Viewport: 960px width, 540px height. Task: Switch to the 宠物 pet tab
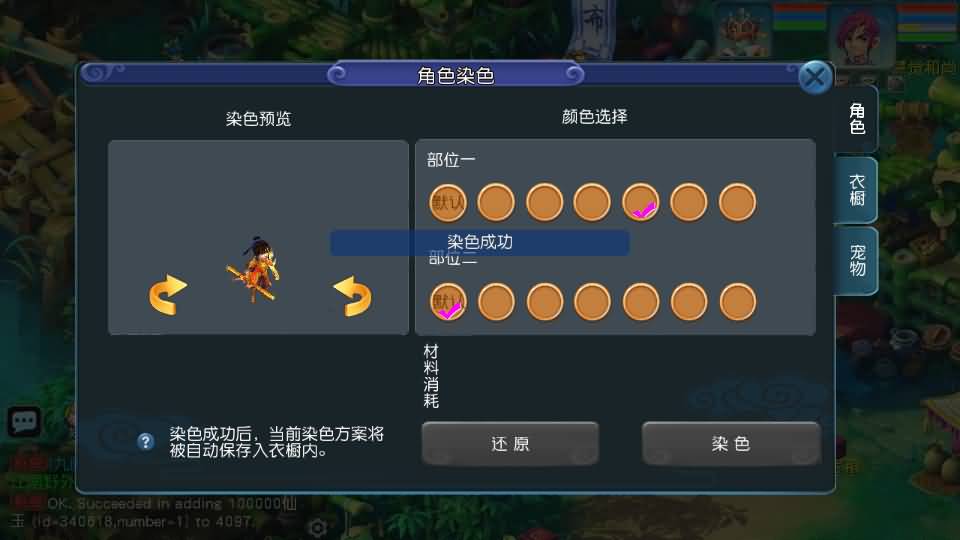(x=857, y=260)
